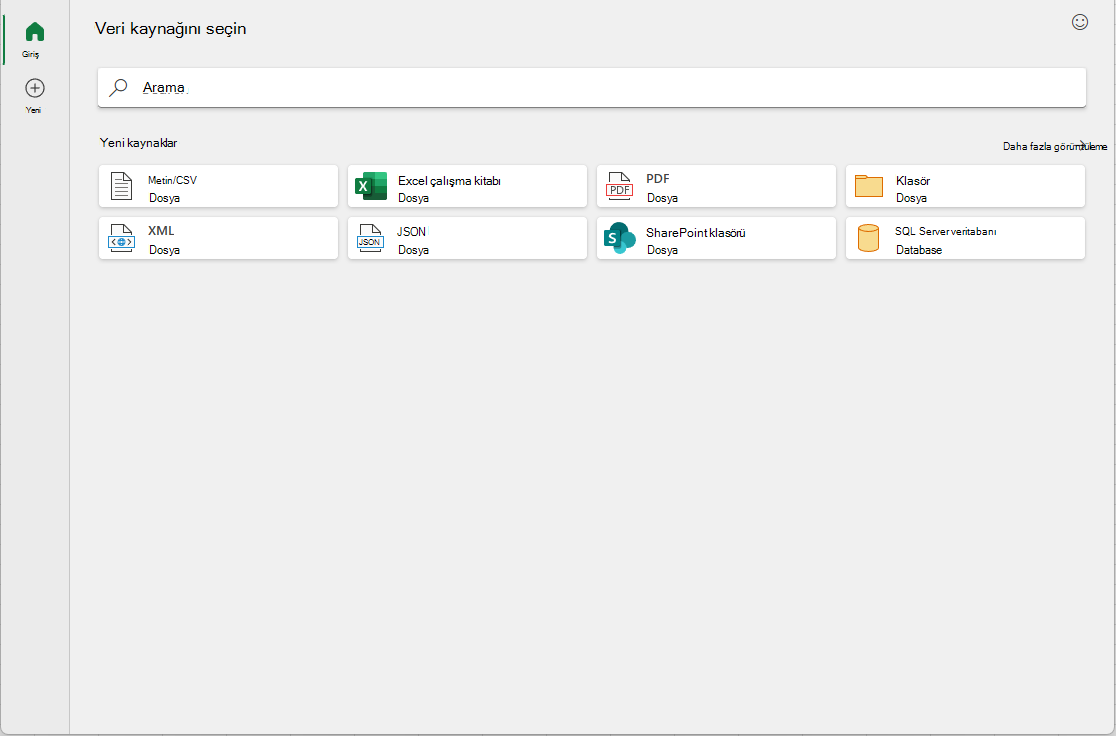
Task: Click the Excel workbook green icon
Action: [371, 186]
